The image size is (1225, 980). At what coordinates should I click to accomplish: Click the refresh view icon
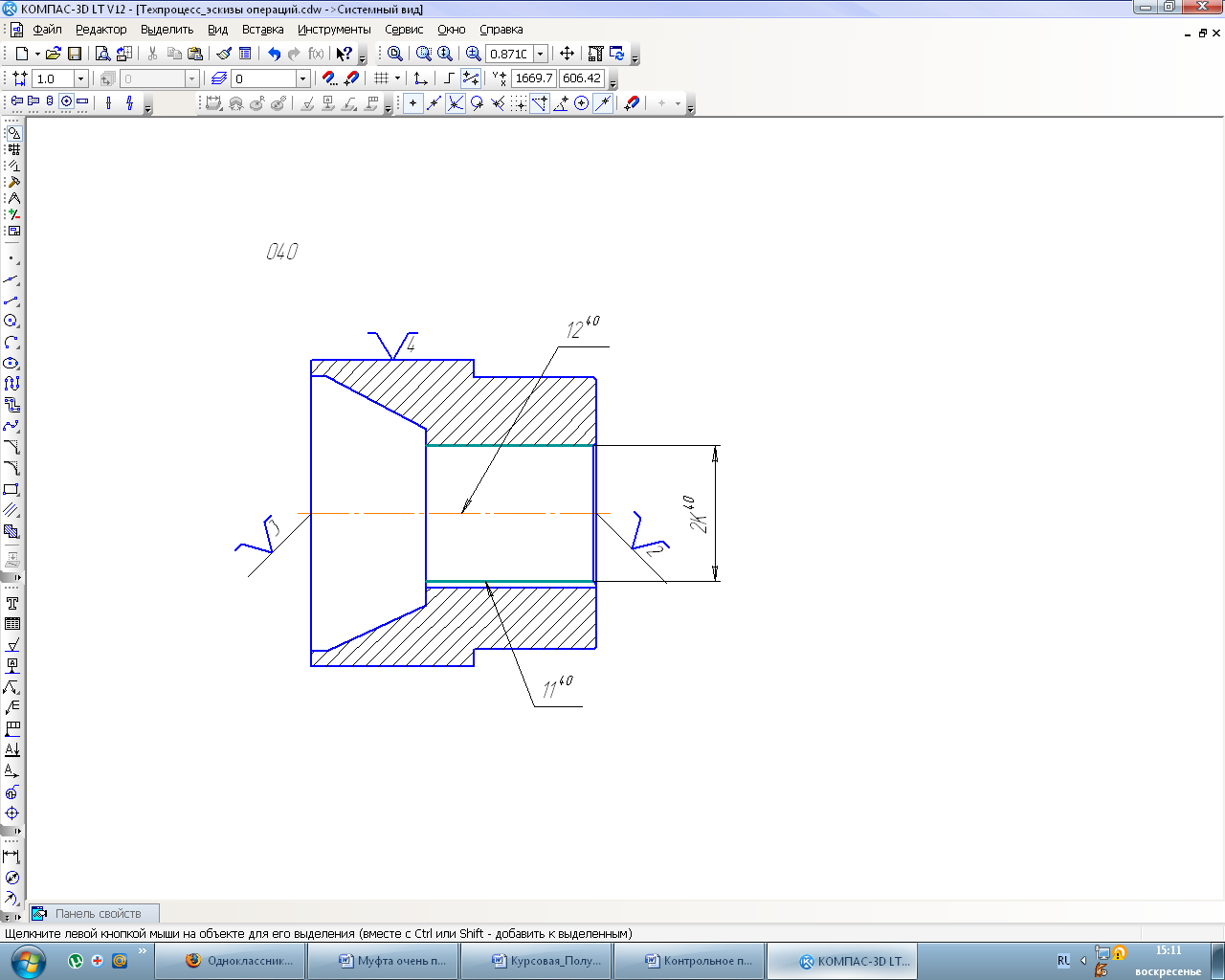[x=617, y=54]
